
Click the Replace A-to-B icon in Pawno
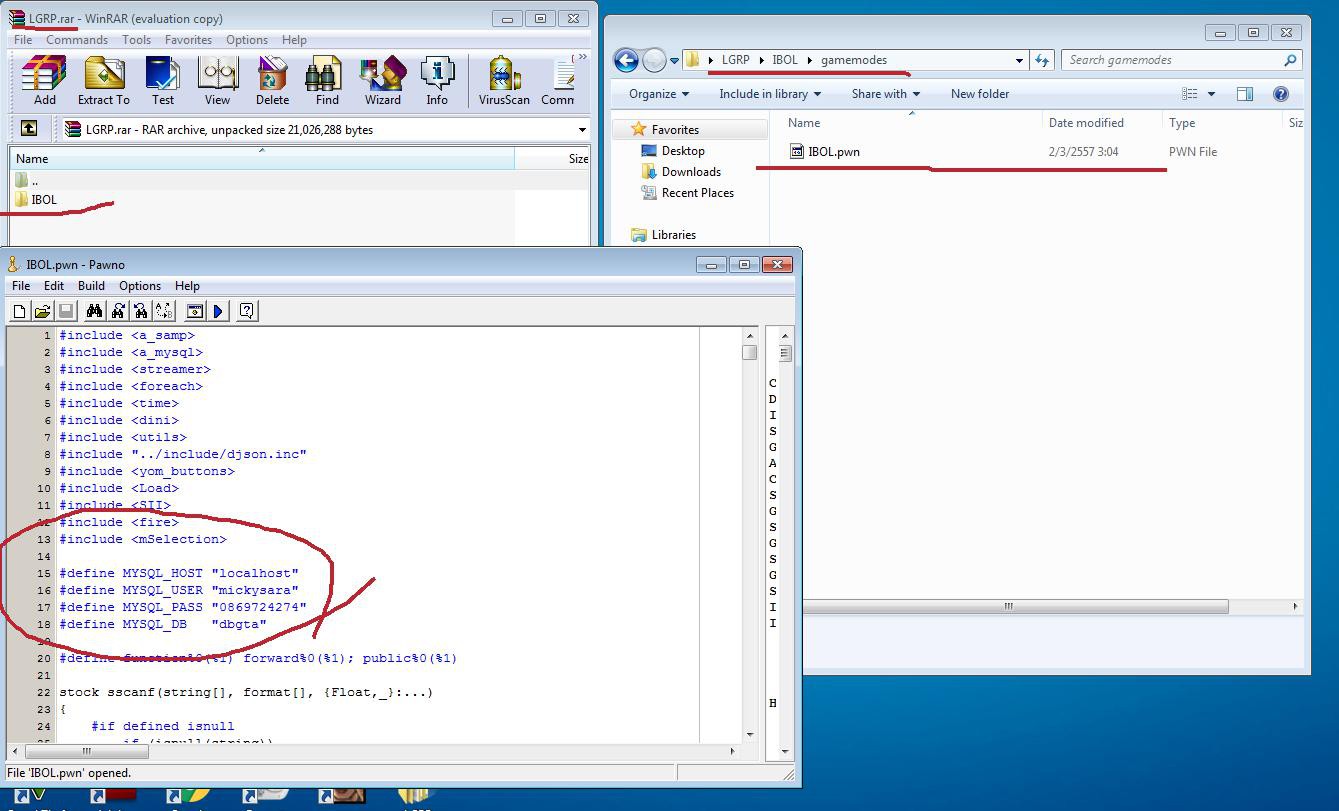click(x=164, y=311)
